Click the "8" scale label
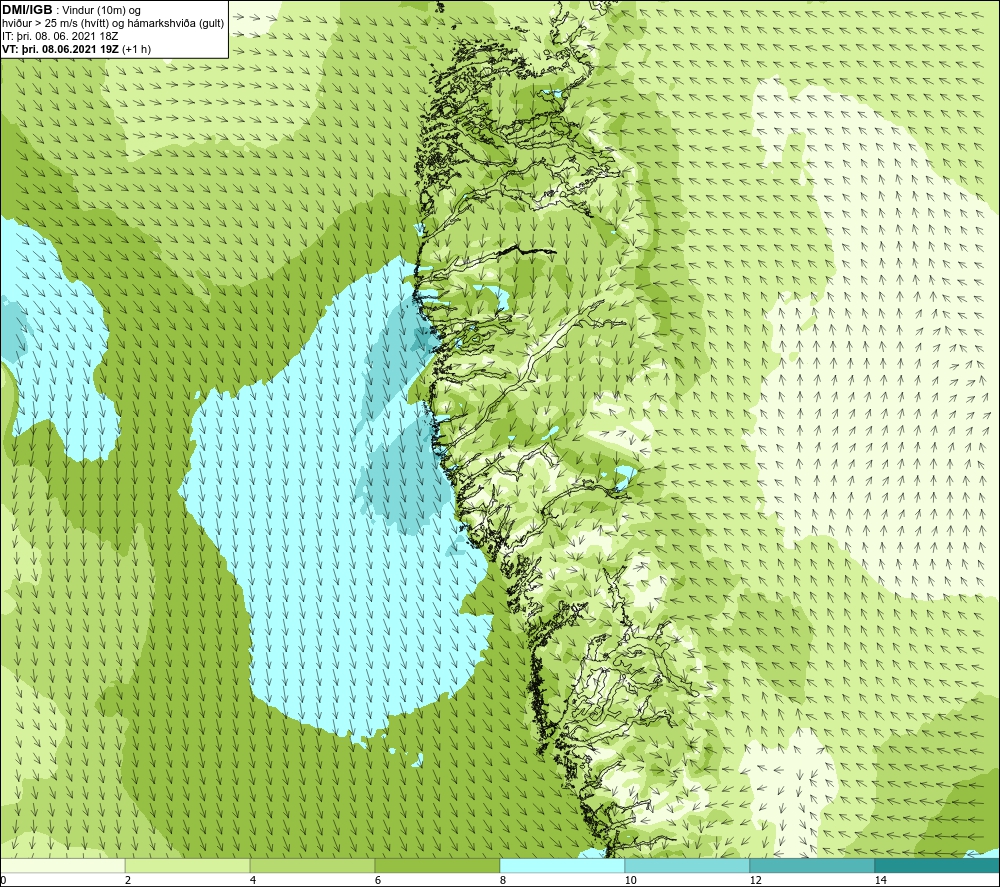Viewport: 1000px width, 887px height. (503, 880)
